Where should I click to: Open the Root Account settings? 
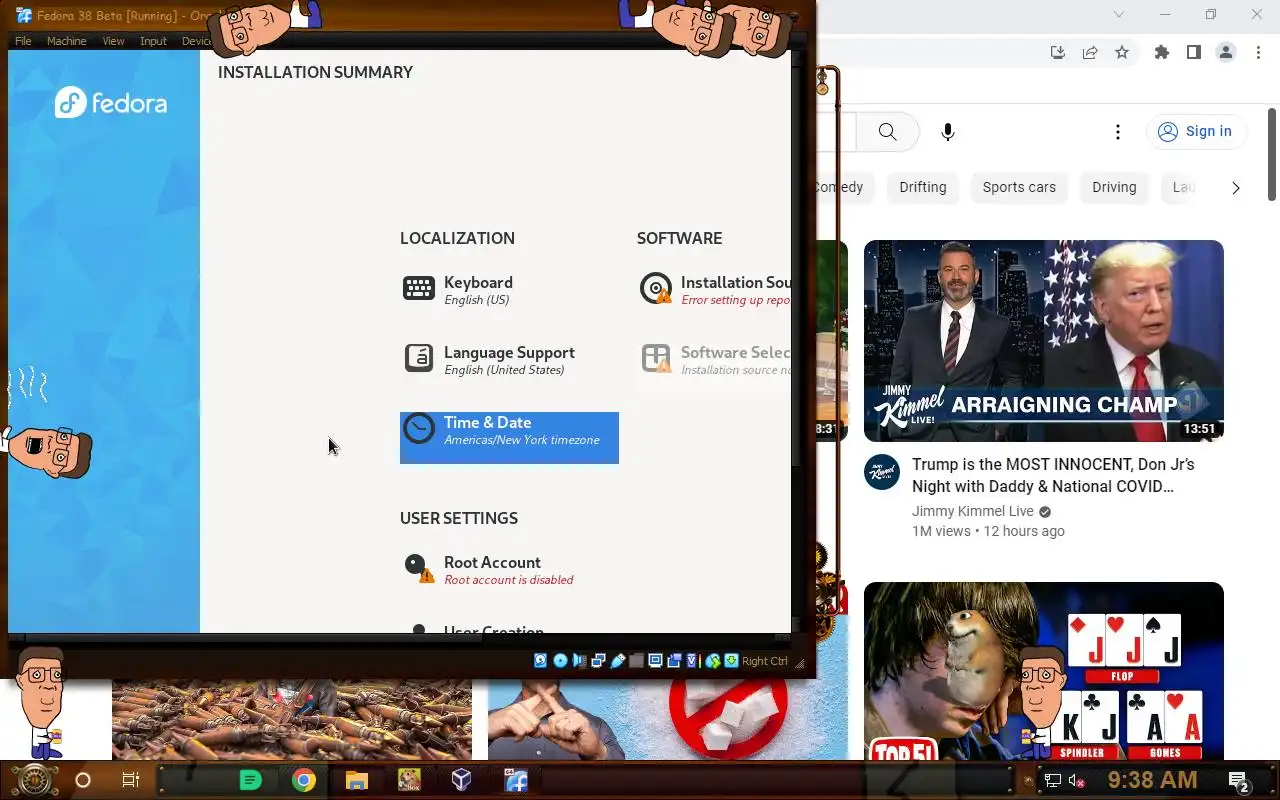509,570
